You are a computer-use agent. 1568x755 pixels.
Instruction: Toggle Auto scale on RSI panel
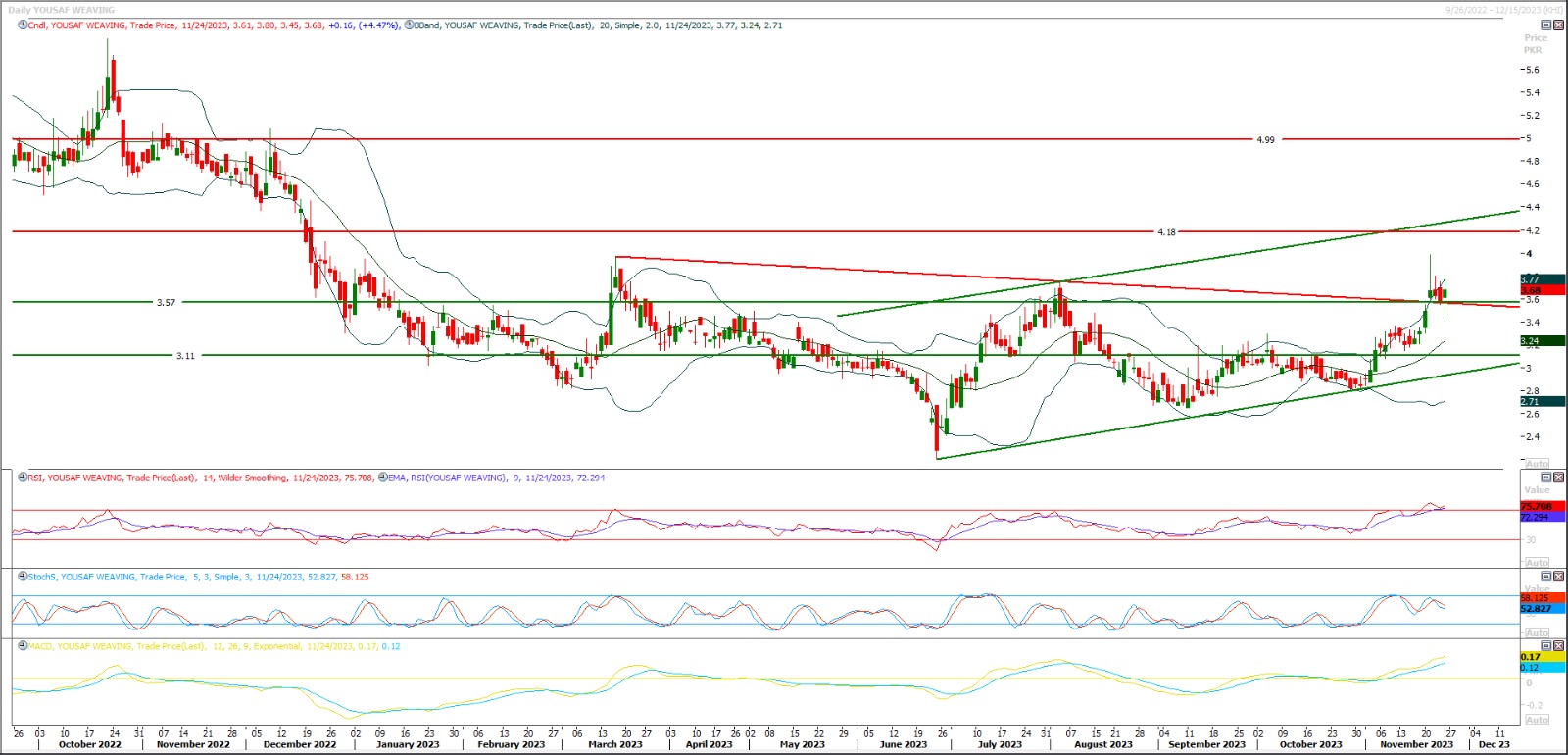[x=1537, y=562]
